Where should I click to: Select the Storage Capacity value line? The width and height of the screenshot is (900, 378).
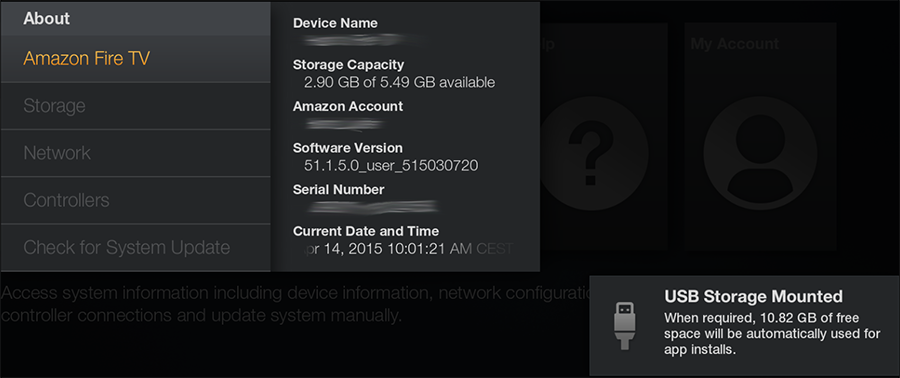pos(399,83)
